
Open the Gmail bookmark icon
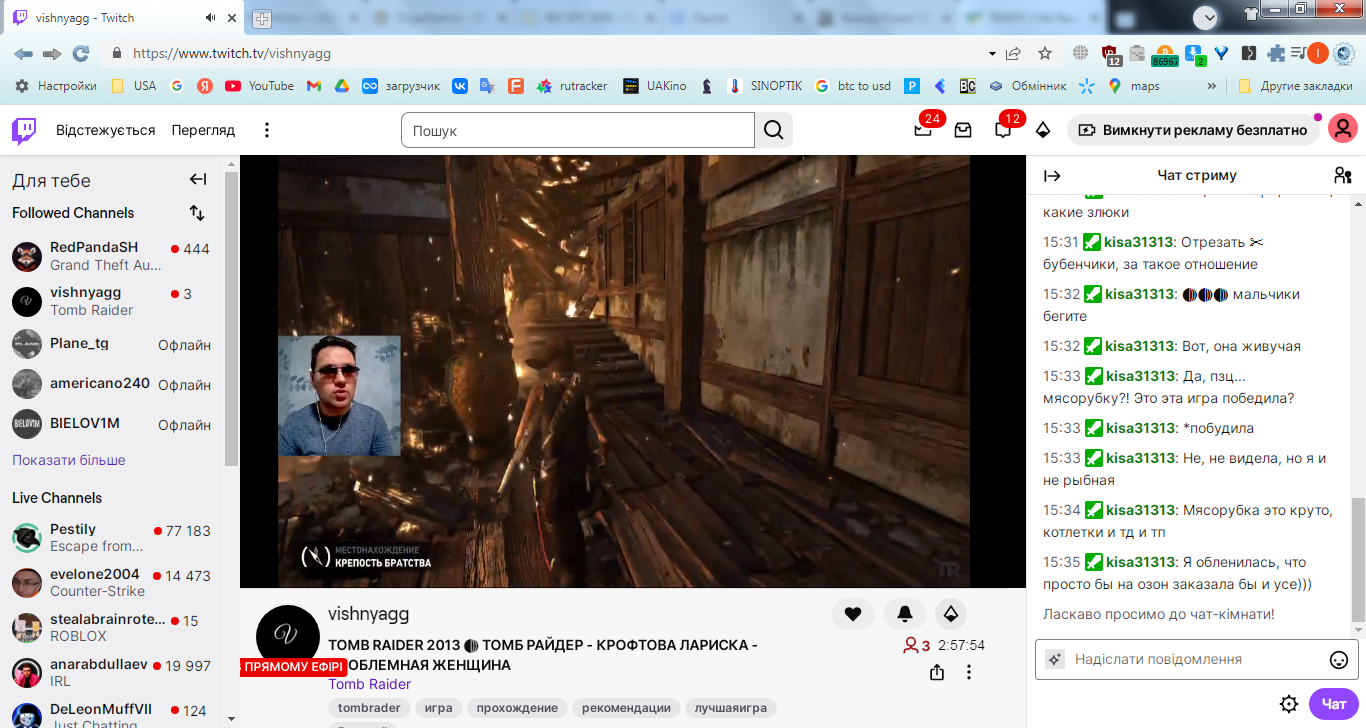click(313, 86)
